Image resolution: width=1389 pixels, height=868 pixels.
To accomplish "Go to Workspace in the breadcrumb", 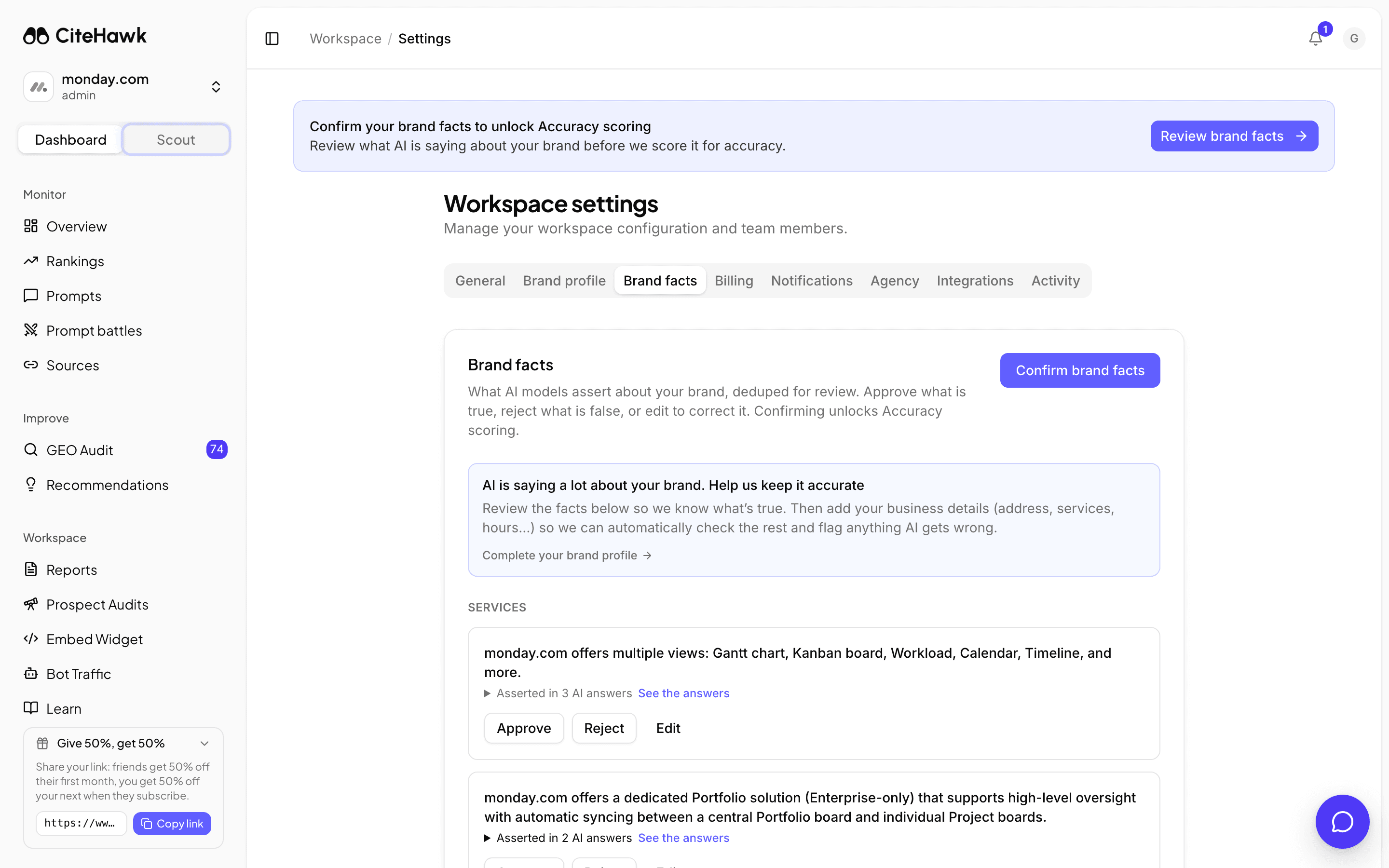I will tap(345, 39).
